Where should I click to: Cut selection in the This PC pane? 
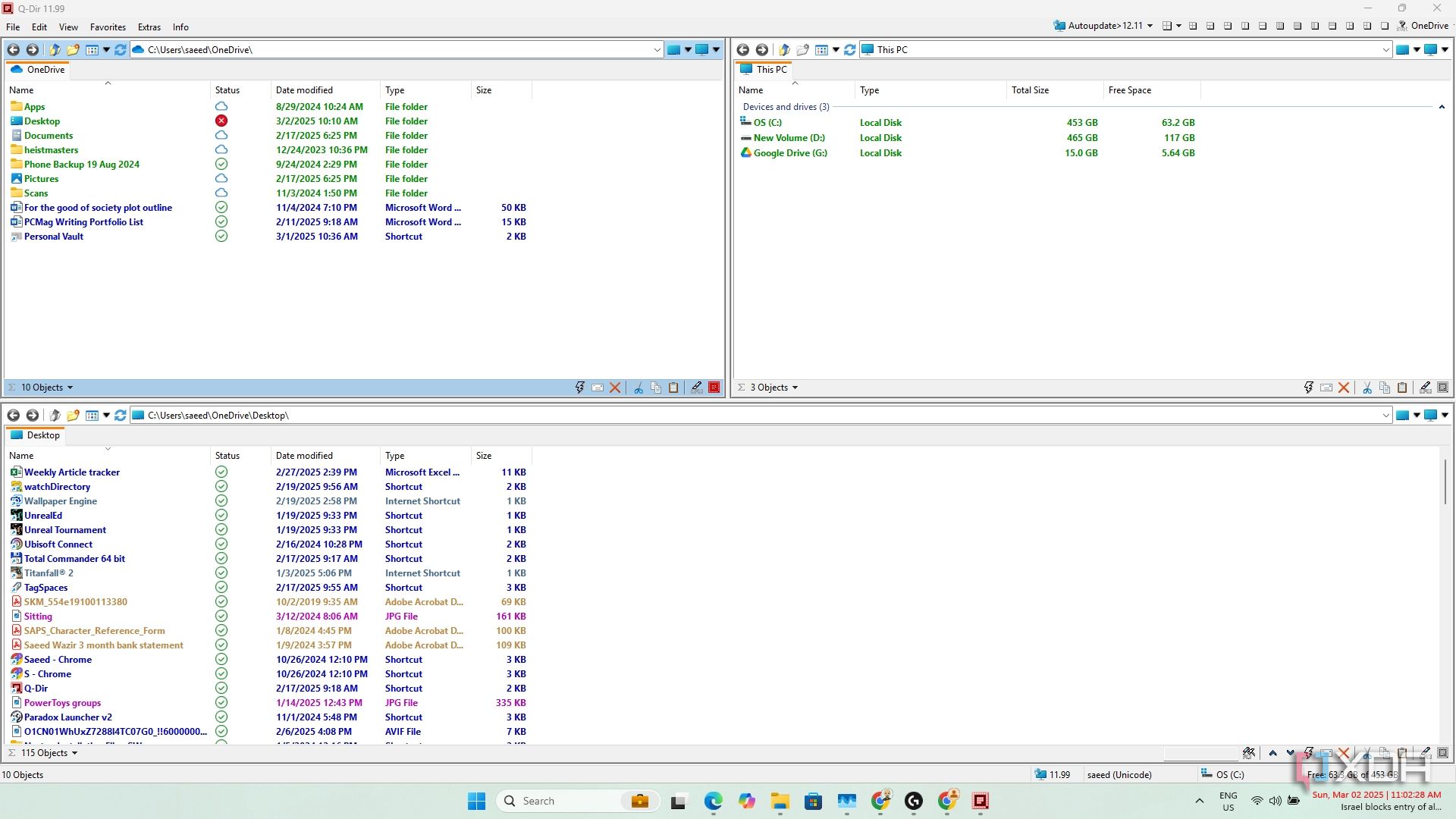point(1367,388)
